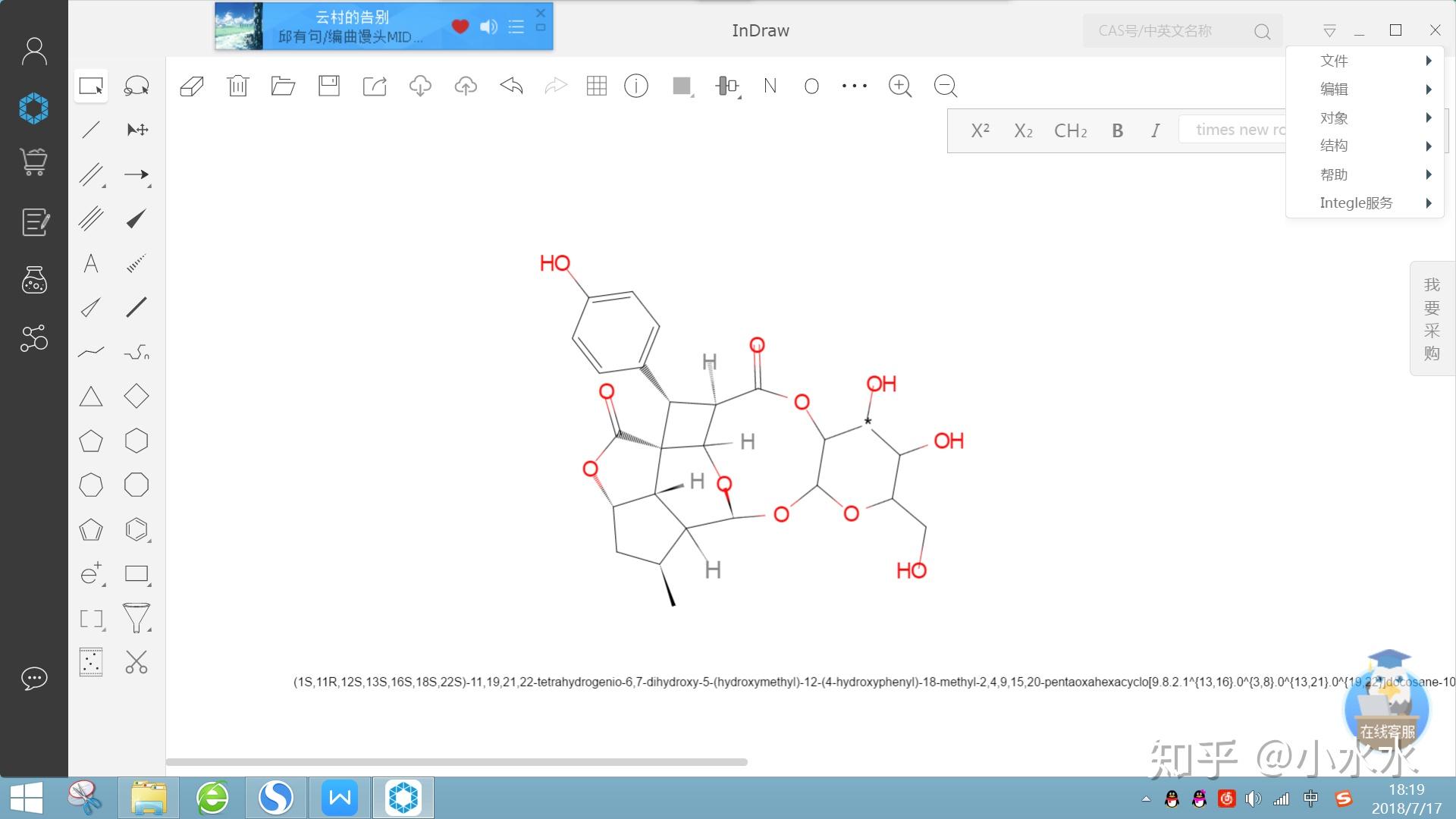Toggle italic text formatting
This screenshot has height=819, width=1456.
coord(1154,130)
